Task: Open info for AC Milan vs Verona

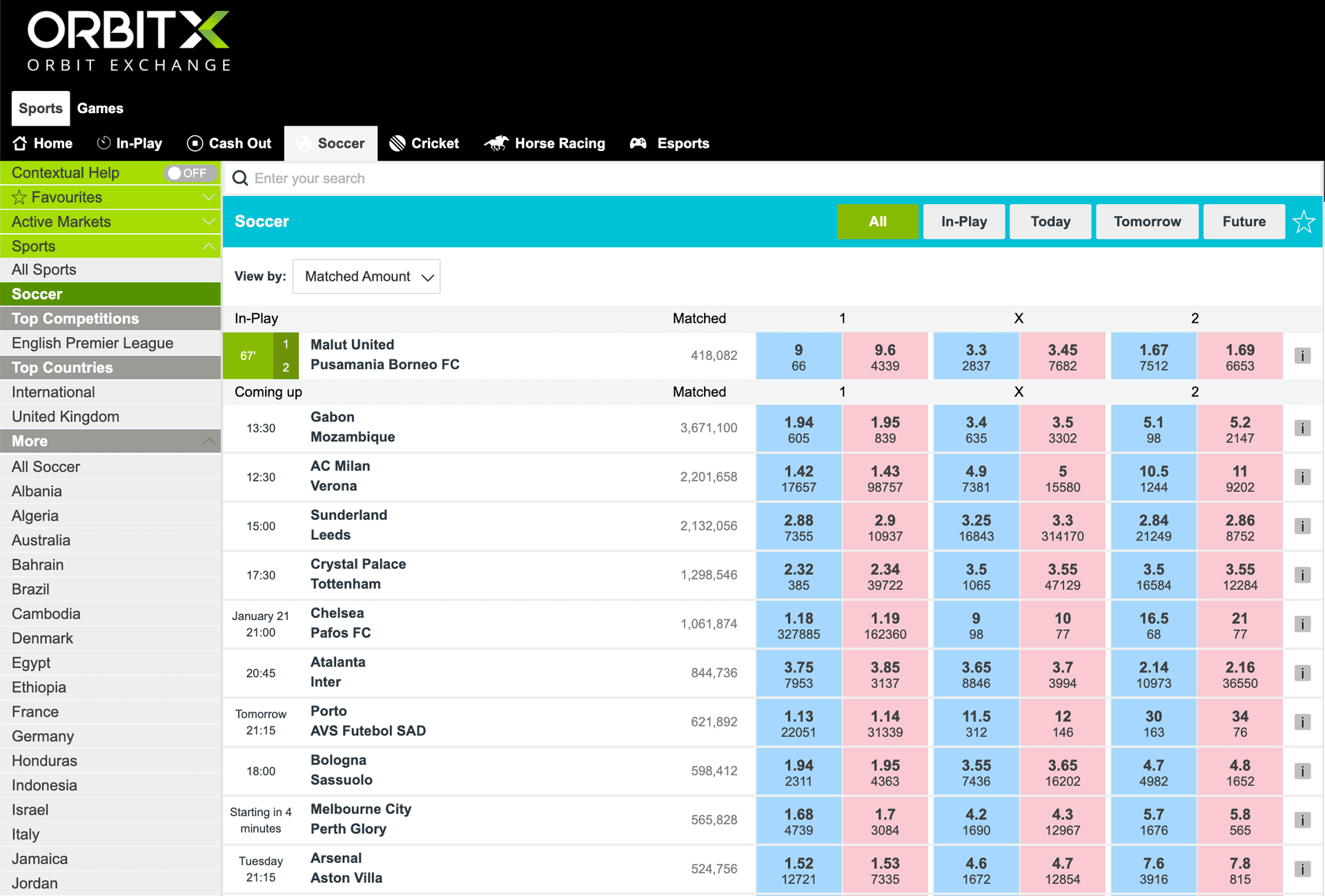Action: pyautogui.click(x=1302, y=477)
